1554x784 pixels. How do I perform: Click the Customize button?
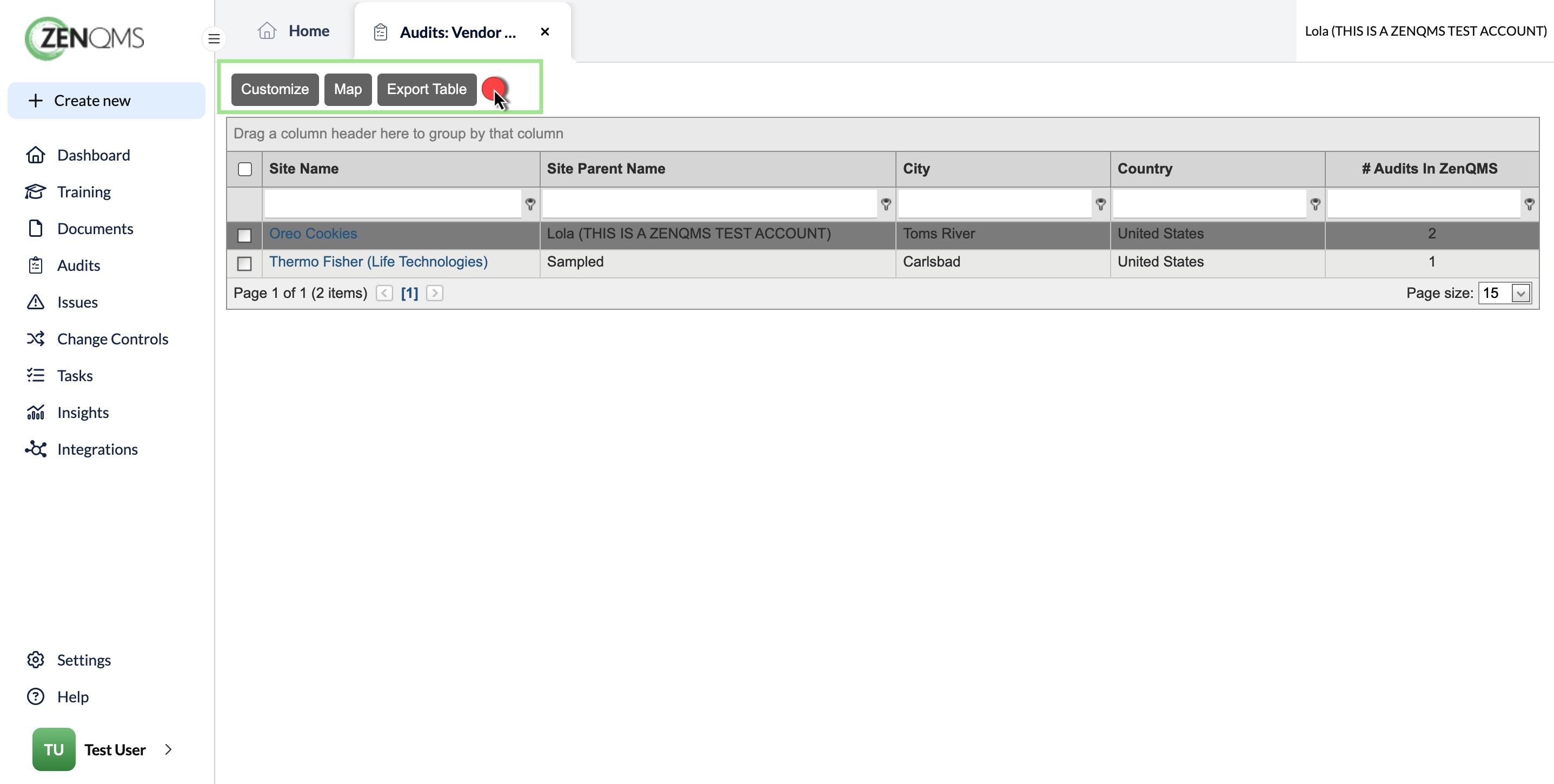pyautogui.click(x=275, y=89)
